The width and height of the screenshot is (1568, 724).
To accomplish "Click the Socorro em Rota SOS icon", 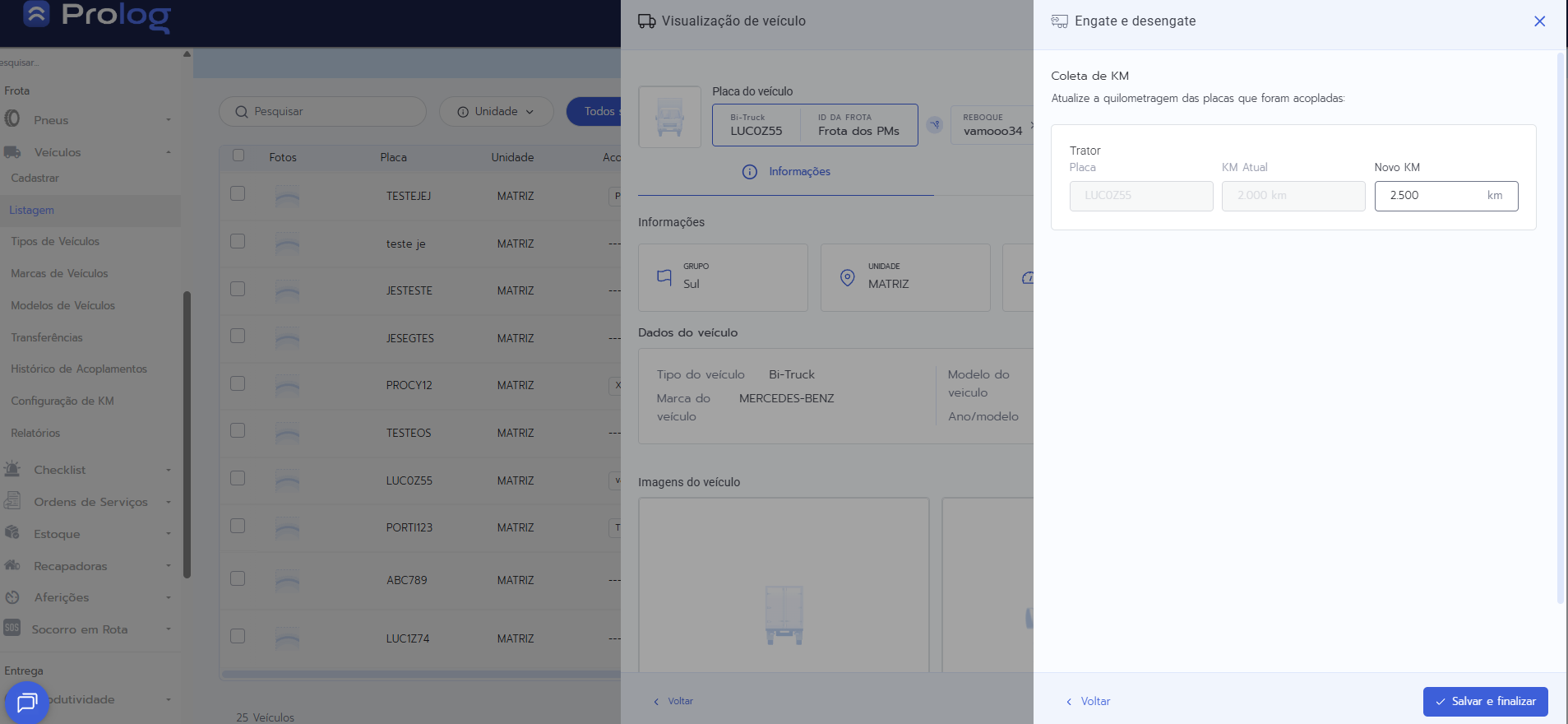I will (12, 629).
